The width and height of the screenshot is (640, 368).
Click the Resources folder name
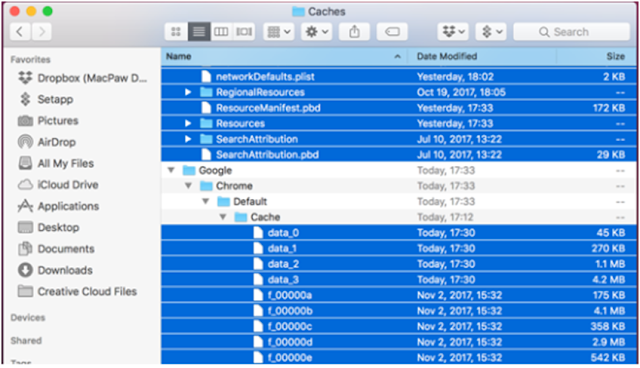(240, 123)
